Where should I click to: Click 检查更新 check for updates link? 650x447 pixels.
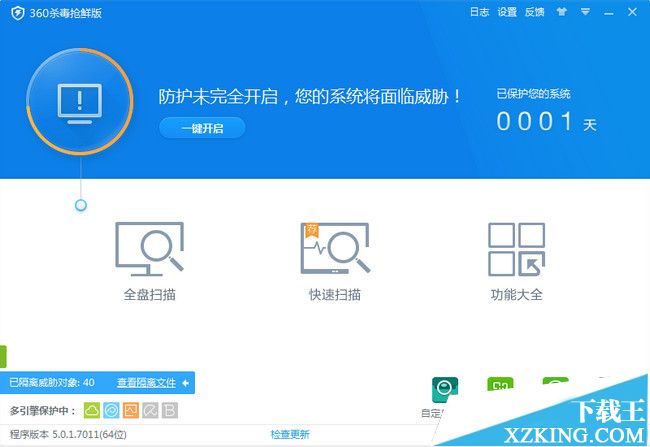290,434
